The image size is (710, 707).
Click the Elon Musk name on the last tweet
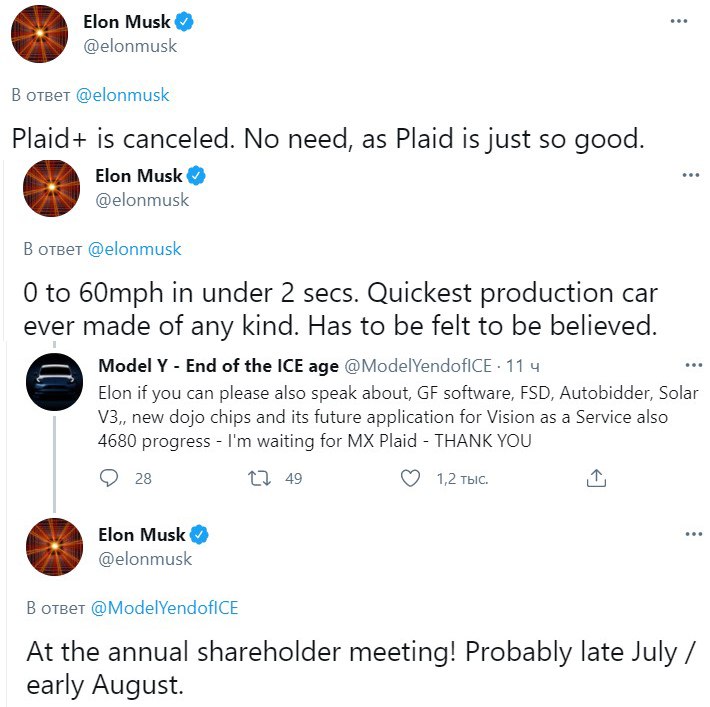pos(141,535)
